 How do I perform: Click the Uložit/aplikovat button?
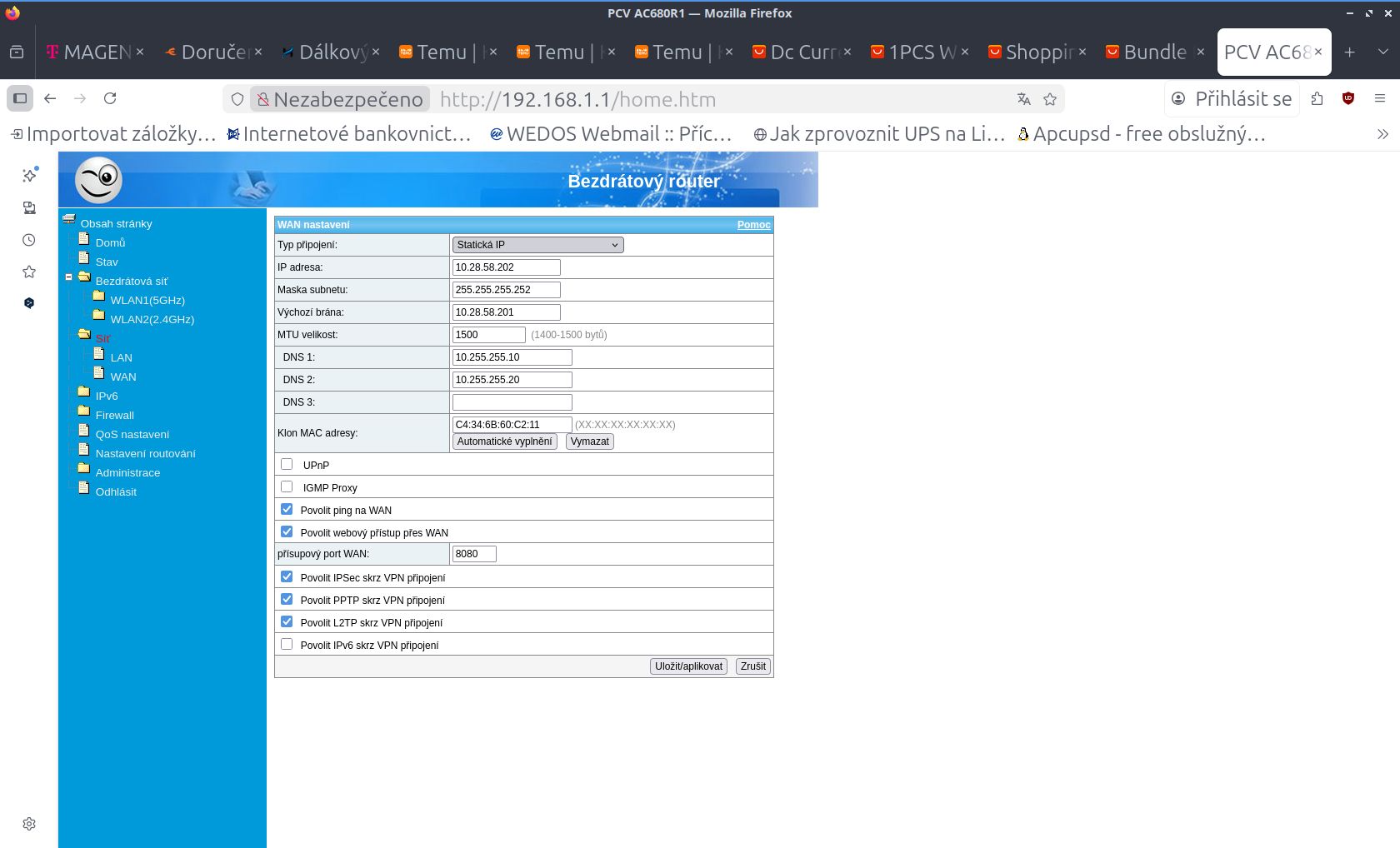coord(688,666)
